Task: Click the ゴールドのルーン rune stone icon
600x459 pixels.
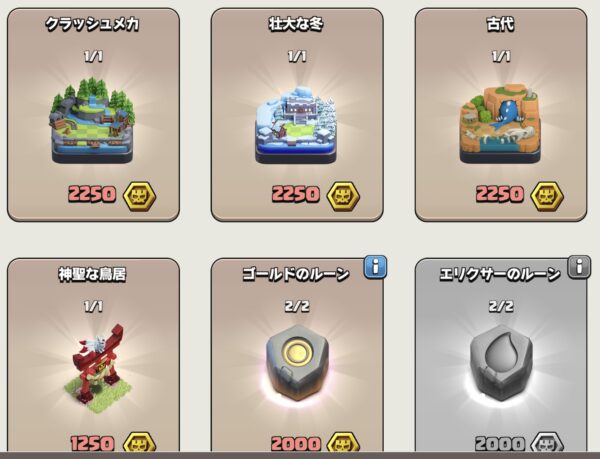Action: [297, 363]
